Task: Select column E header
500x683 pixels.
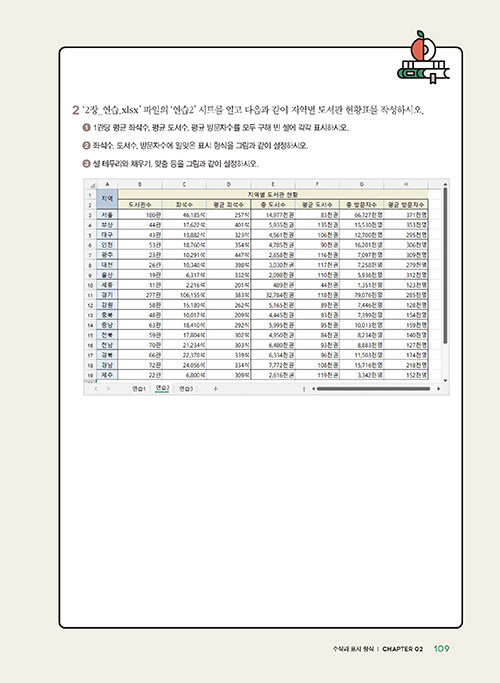Action: coord(273,185)
